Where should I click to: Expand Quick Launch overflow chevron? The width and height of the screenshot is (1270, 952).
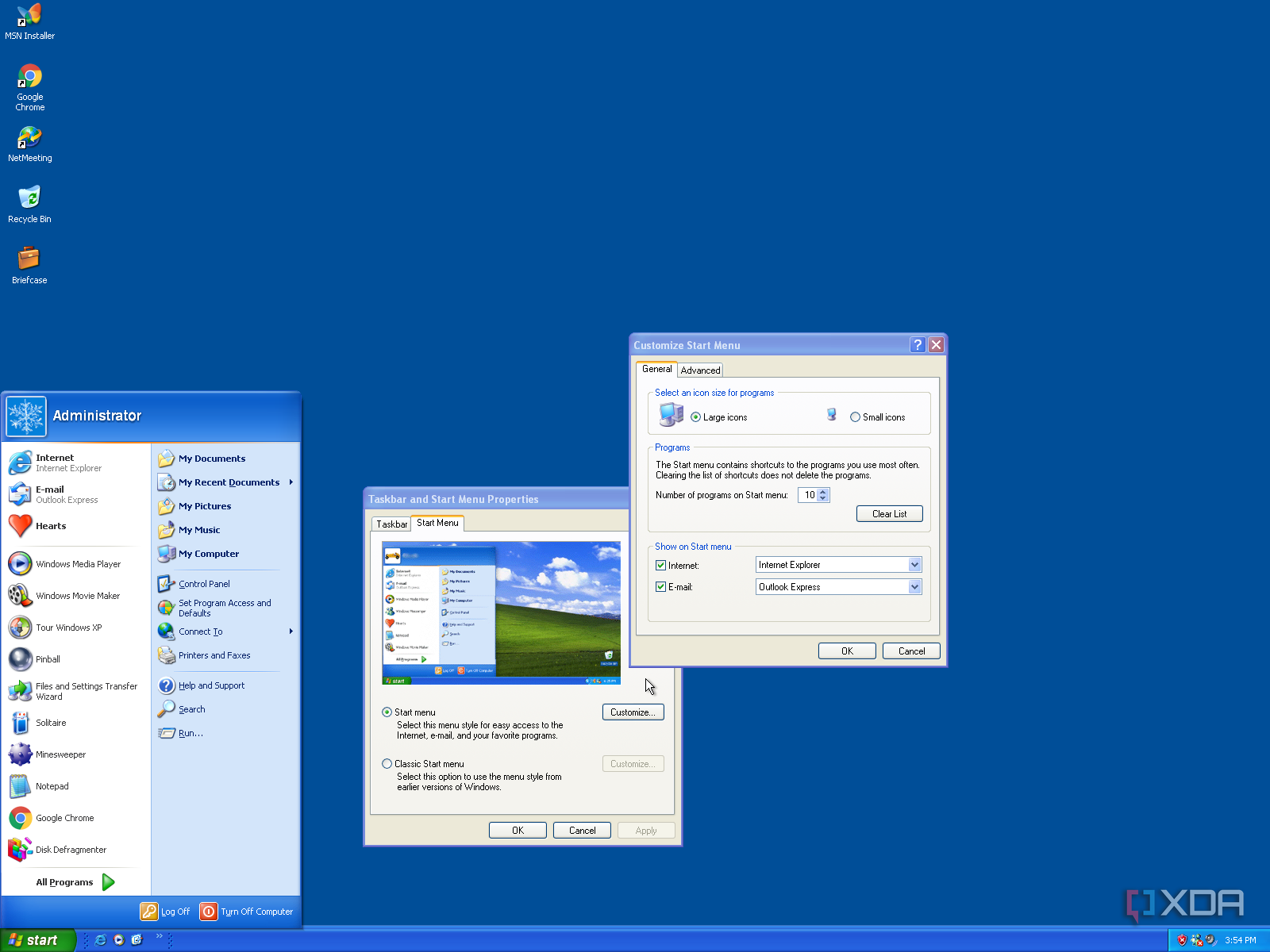(160, 936)
